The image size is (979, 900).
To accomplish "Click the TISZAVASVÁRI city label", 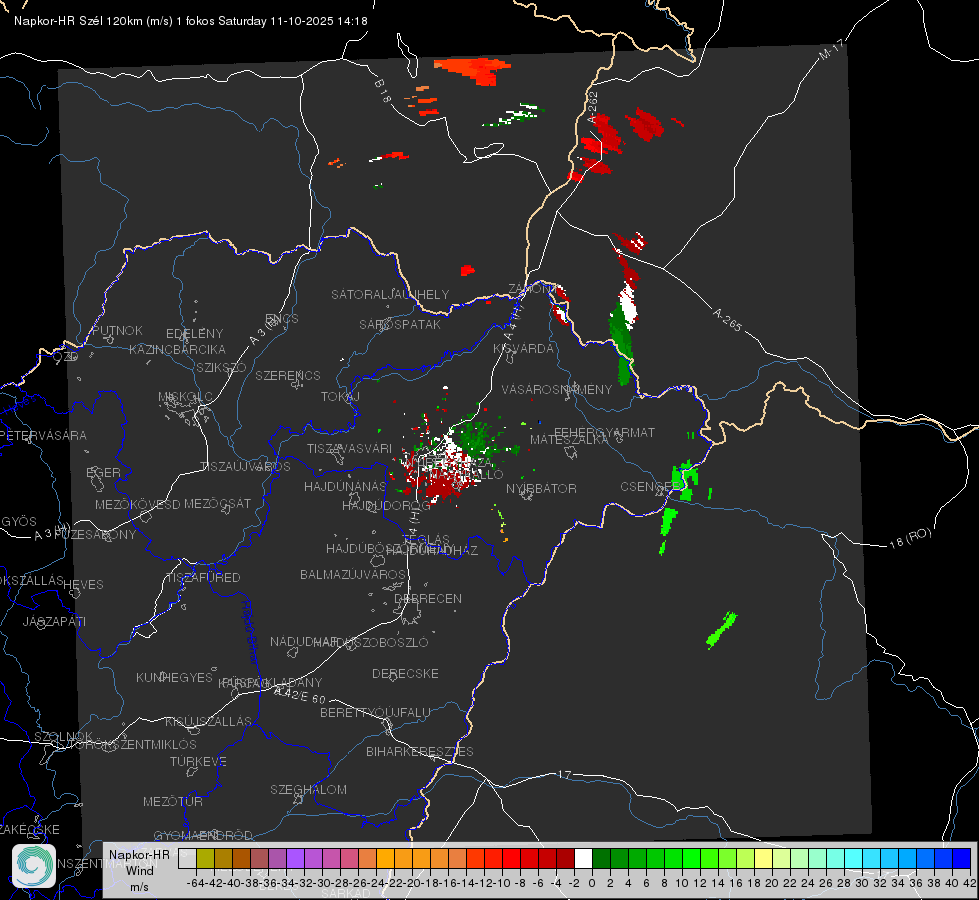I will tap(349, 448).
